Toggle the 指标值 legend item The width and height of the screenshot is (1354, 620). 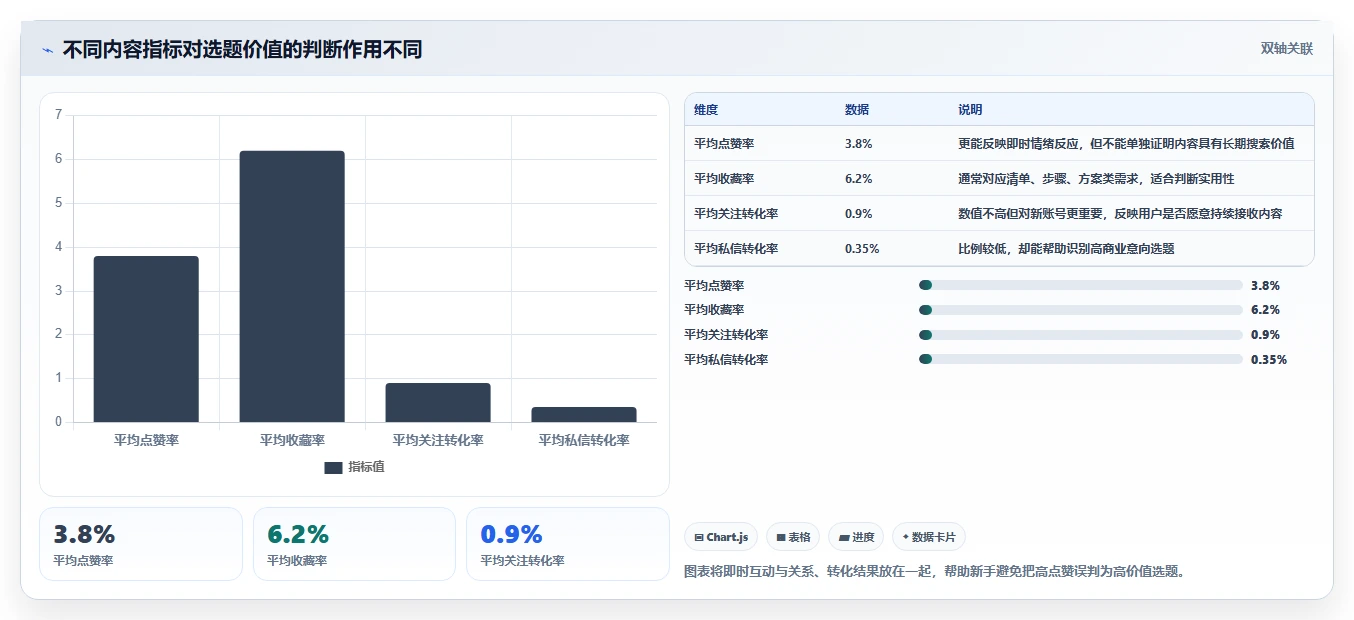coord(354,467)
